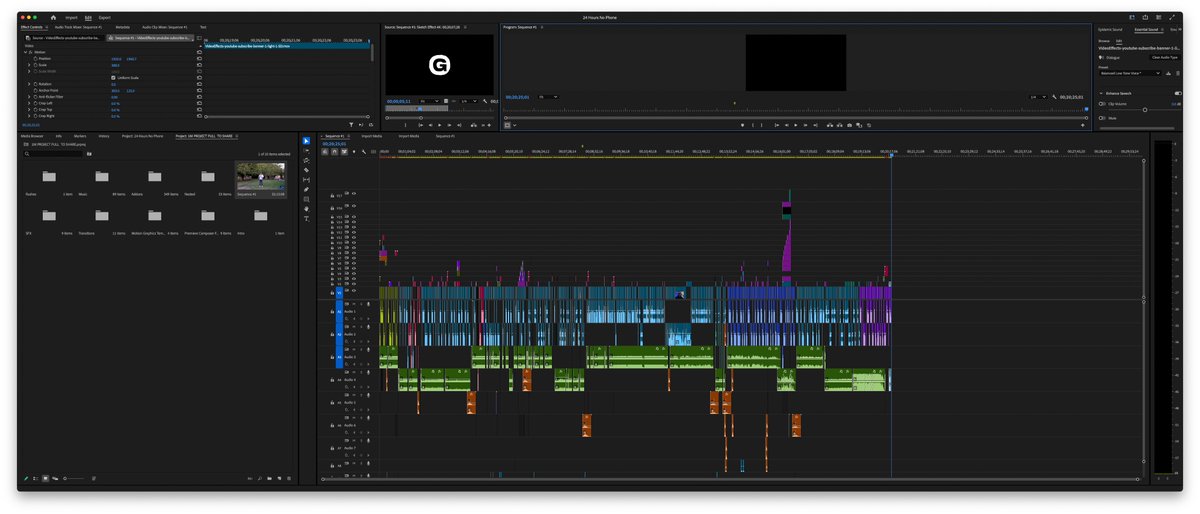The image size is (1200, 514).
Task: Go to the Home screen icon
Action: pos(53,17)
